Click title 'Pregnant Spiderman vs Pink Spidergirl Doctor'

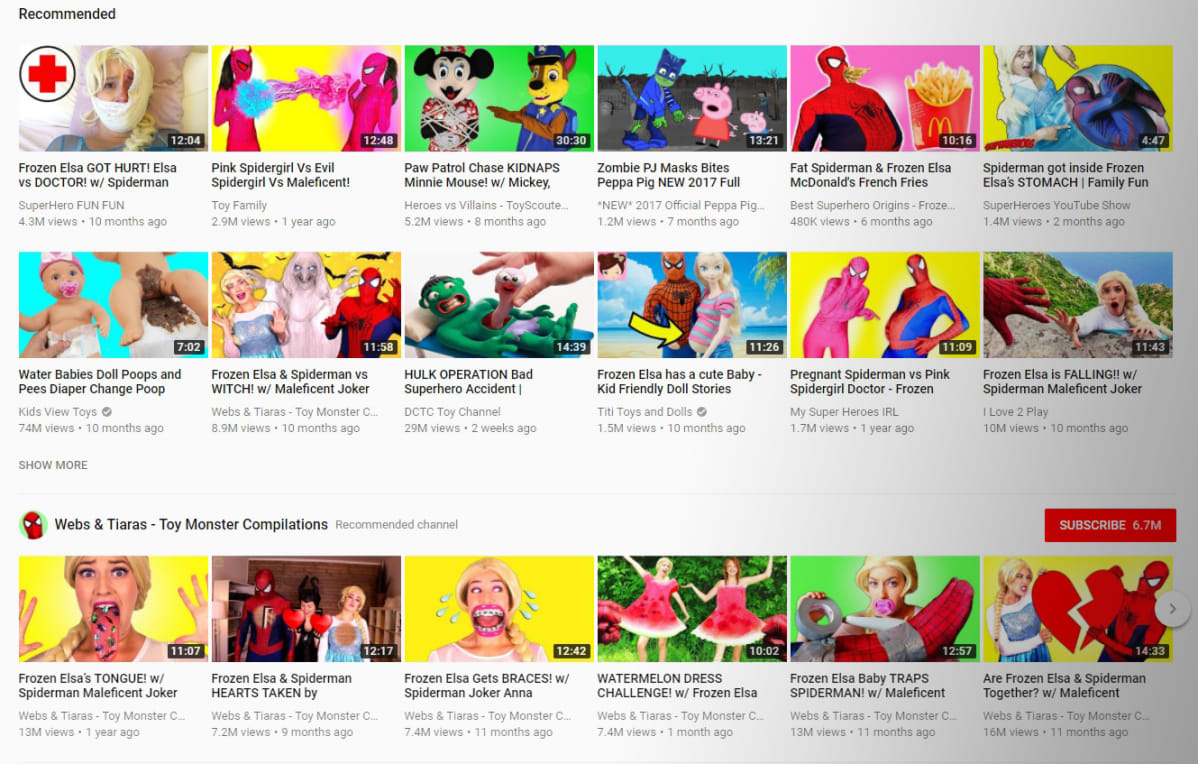pyautogui.click(x=870, y=381)
